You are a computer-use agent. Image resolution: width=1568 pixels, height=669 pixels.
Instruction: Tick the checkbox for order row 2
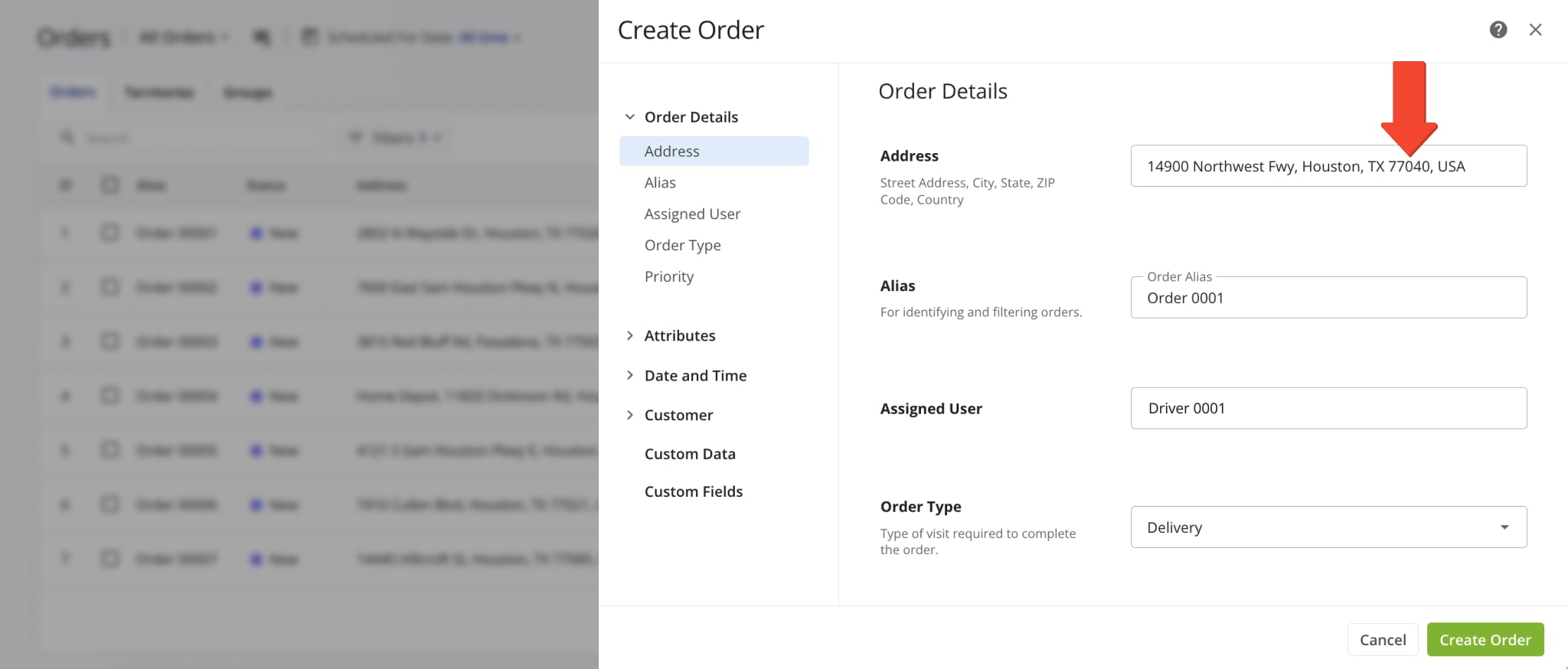pos(110,286)
